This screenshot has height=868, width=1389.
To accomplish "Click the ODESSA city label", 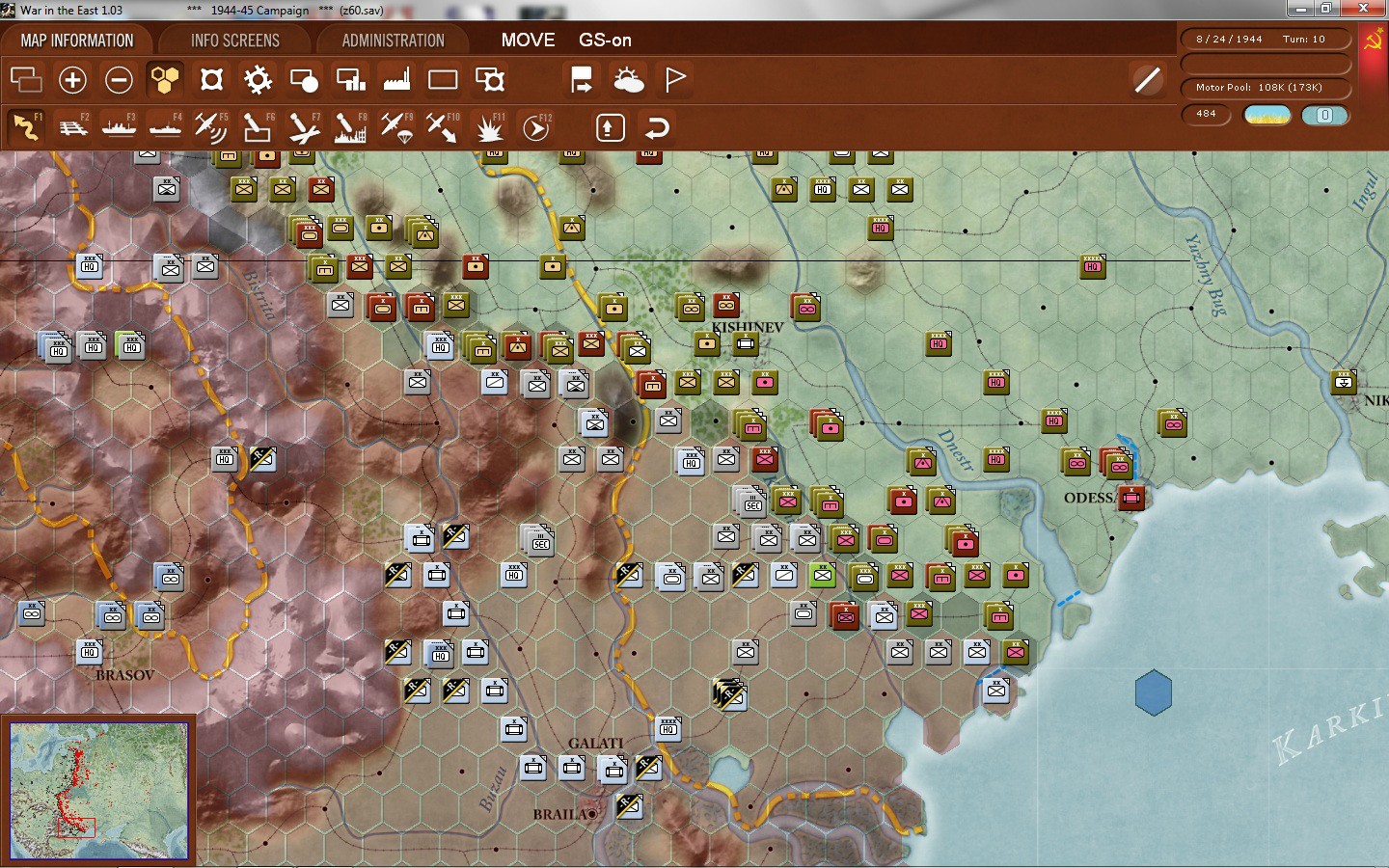I will (1090, 498).
